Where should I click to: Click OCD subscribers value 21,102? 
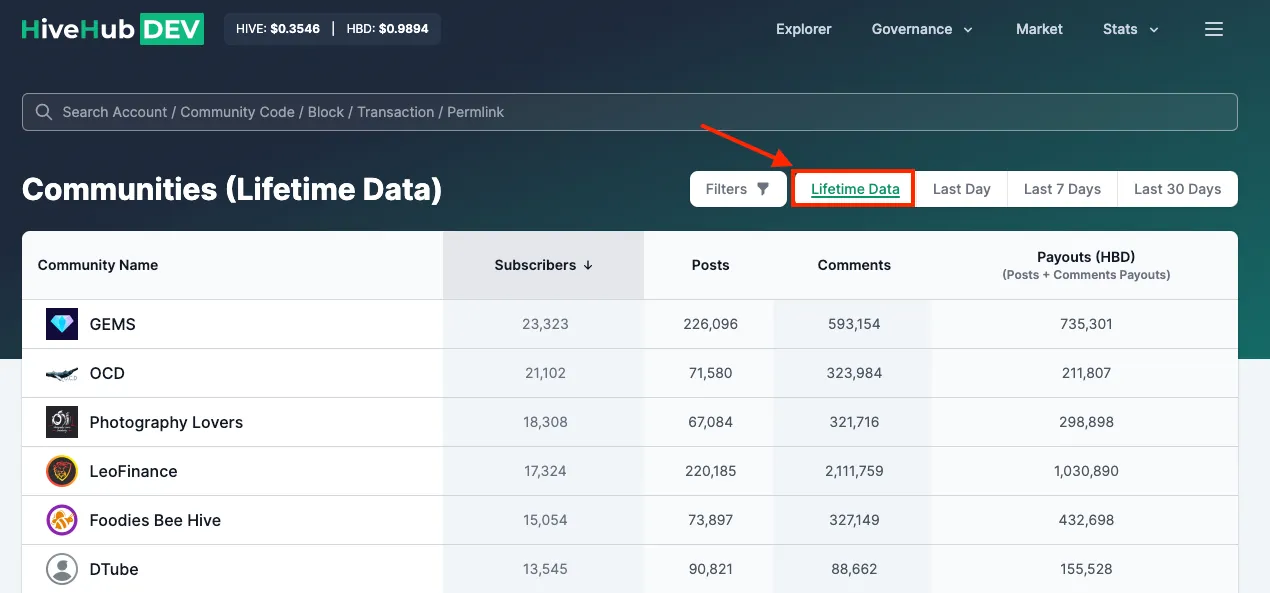[545, 373]
